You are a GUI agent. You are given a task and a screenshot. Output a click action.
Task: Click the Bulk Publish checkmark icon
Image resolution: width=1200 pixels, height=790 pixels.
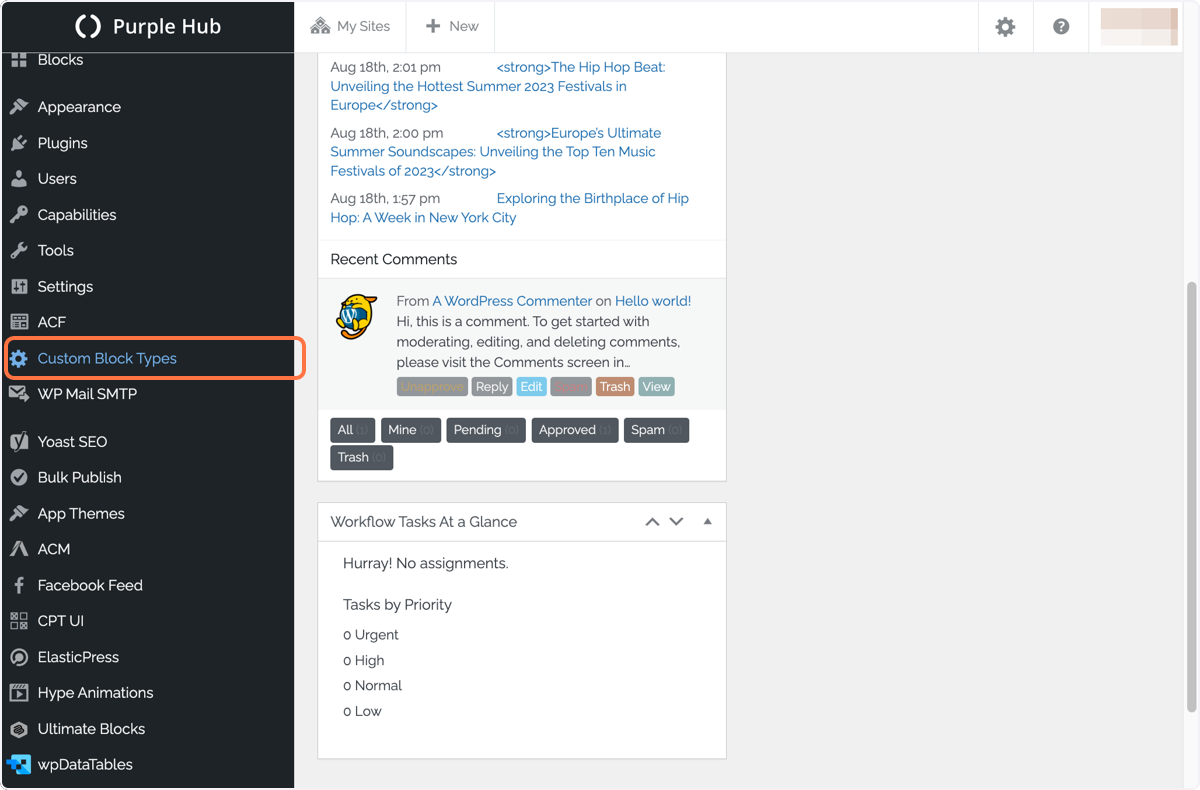pos(19,478)
